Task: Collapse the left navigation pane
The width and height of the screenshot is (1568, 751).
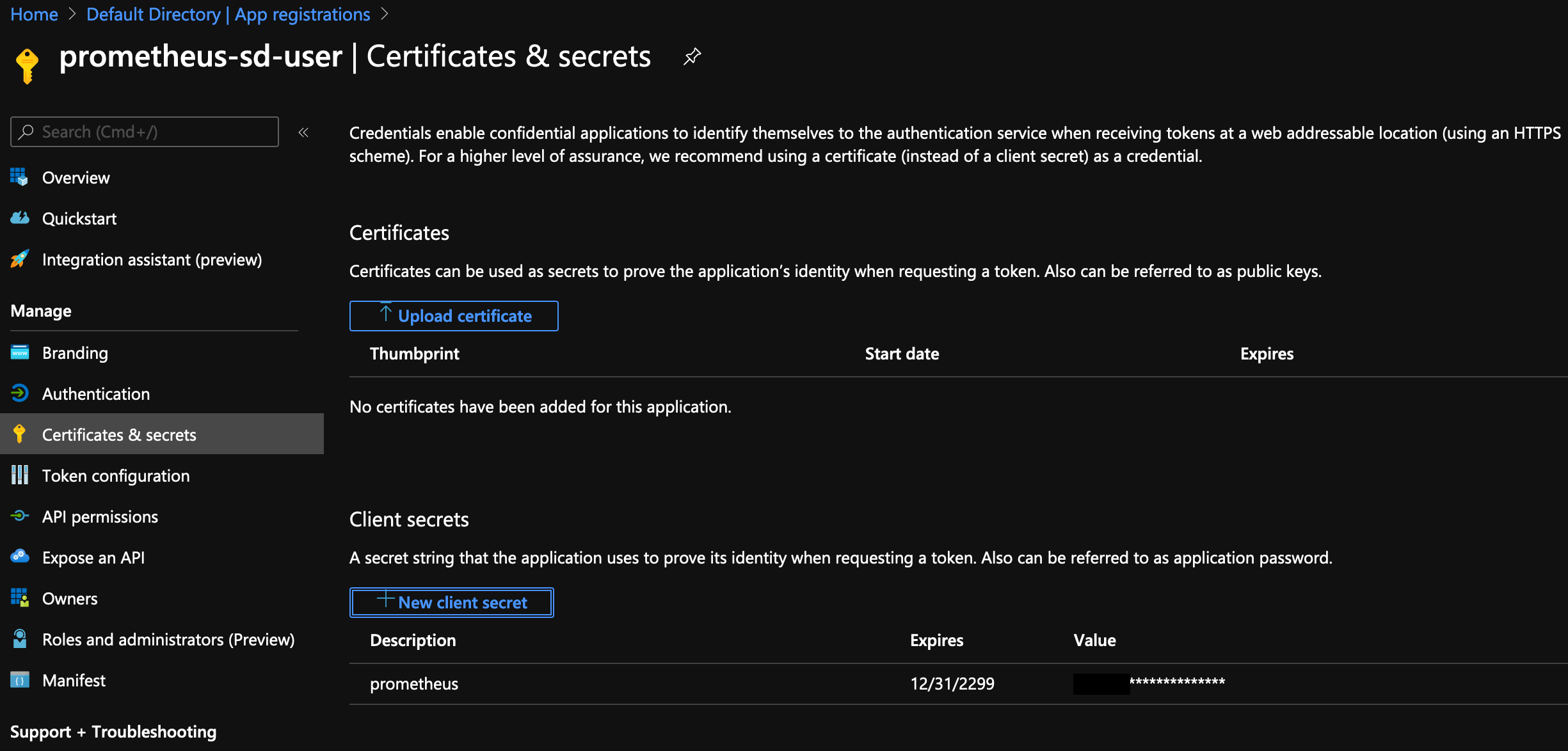Action: [x=303, y=132]
